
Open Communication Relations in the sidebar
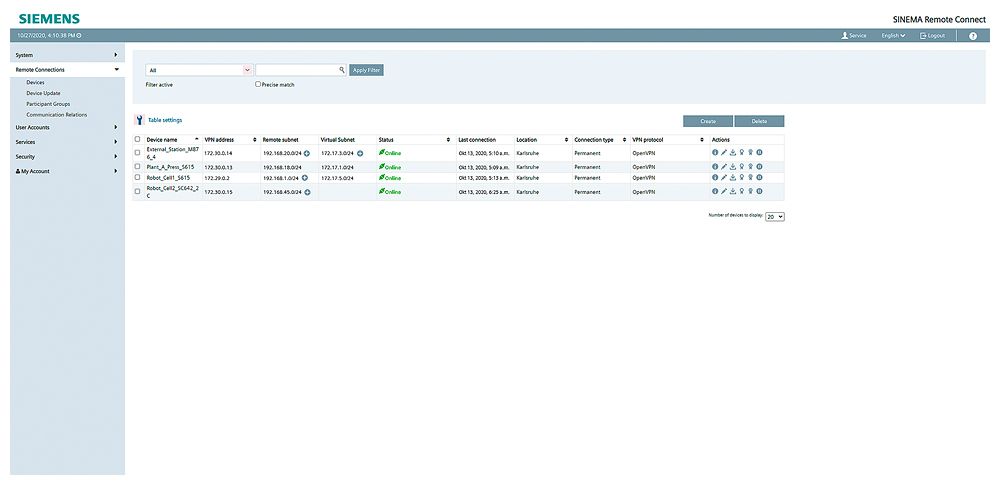[x=57, y=115]
